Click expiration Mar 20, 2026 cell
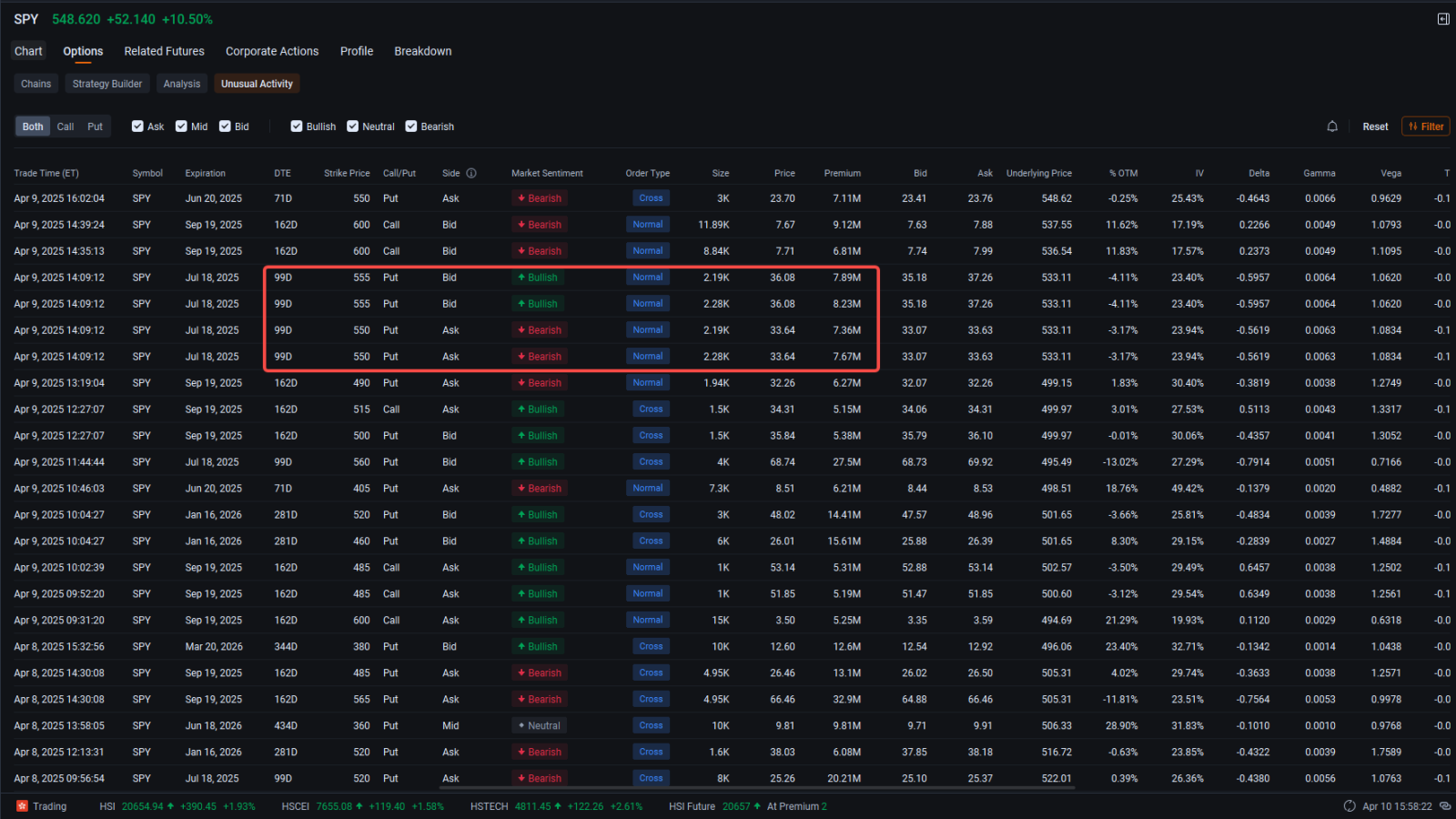This screenshot has height=819, width=1456. [214, 647]
